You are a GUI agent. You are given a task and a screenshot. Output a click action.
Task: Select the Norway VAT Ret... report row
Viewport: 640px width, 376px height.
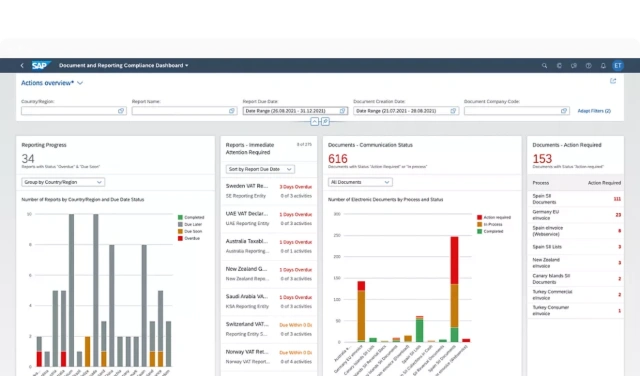pyautogui.click(x=269, y=356)
